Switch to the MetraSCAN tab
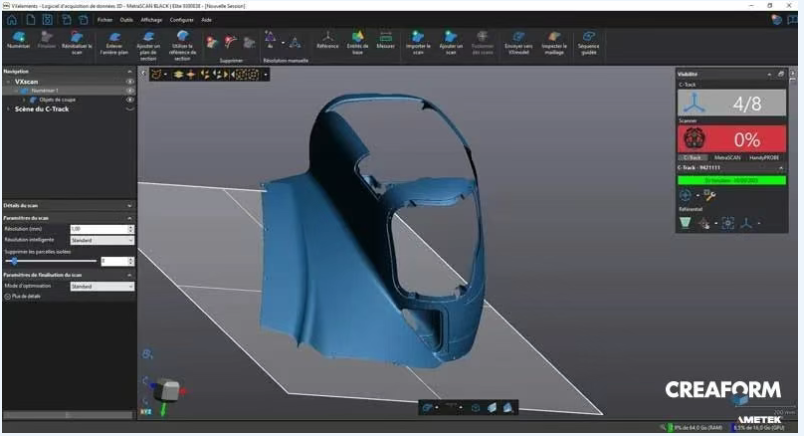Screen dimensions: 804x436 tap(727, 157)
